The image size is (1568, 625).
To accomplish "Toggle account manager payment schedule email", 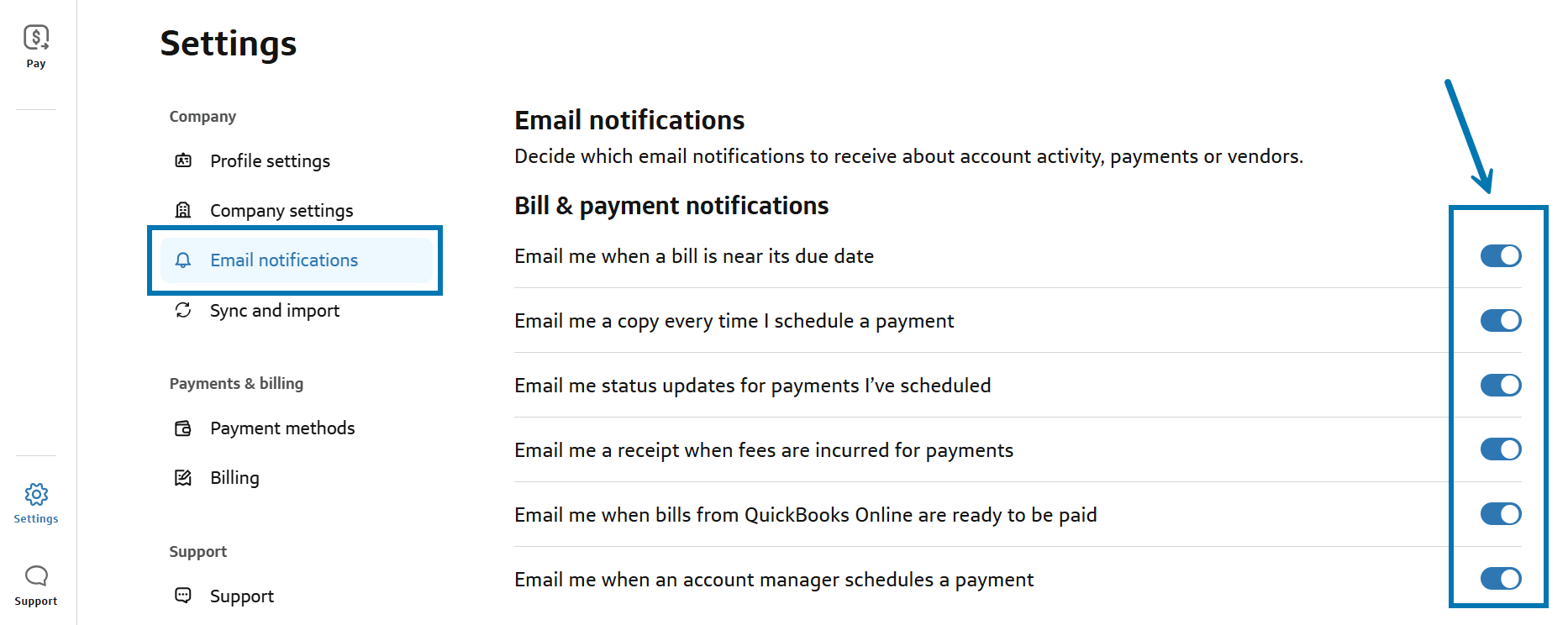I will pyautogui.click(x=1500, y=579).
